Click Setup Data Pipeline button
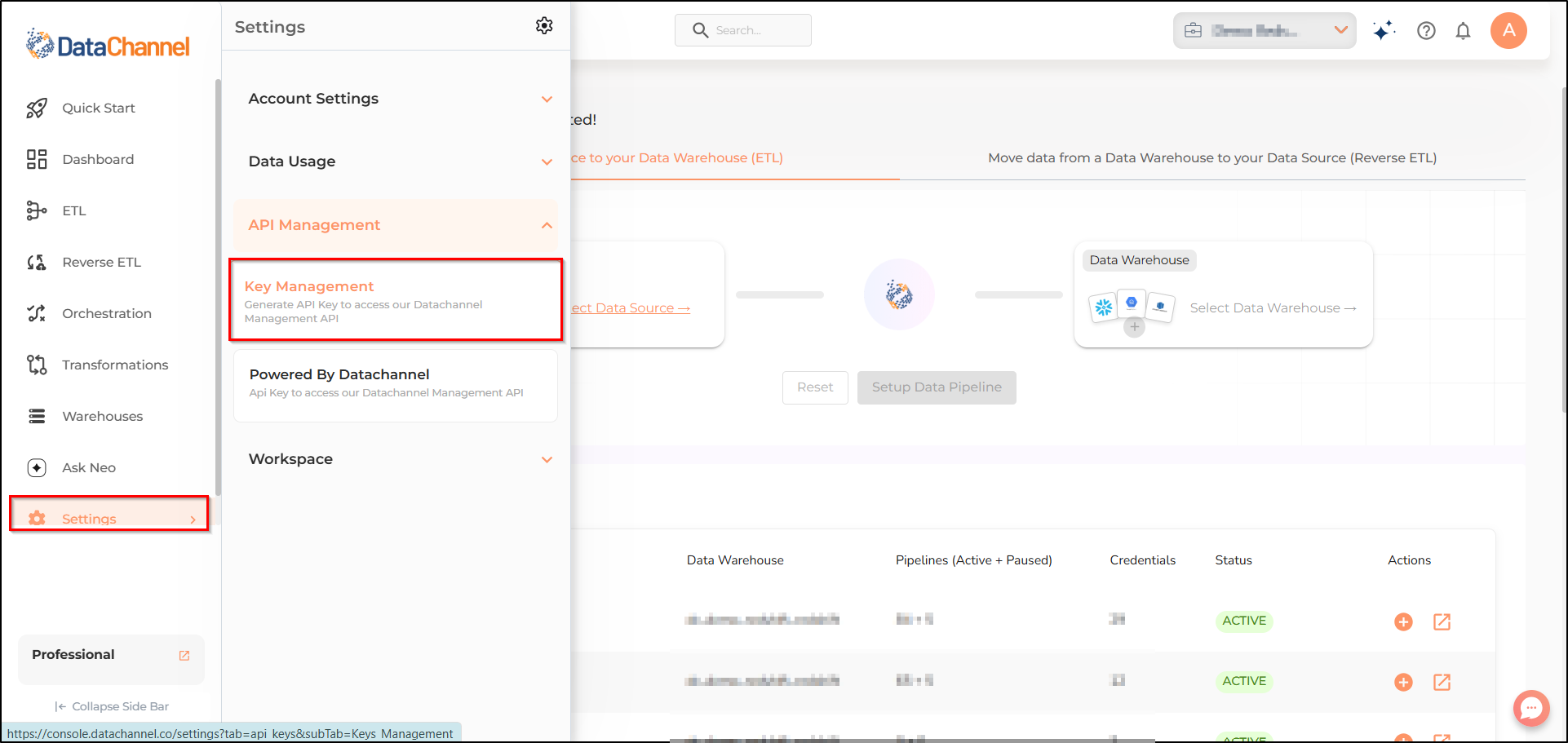Image resolution: width=1568 pixels, height=743 pixels. point(937,387)
